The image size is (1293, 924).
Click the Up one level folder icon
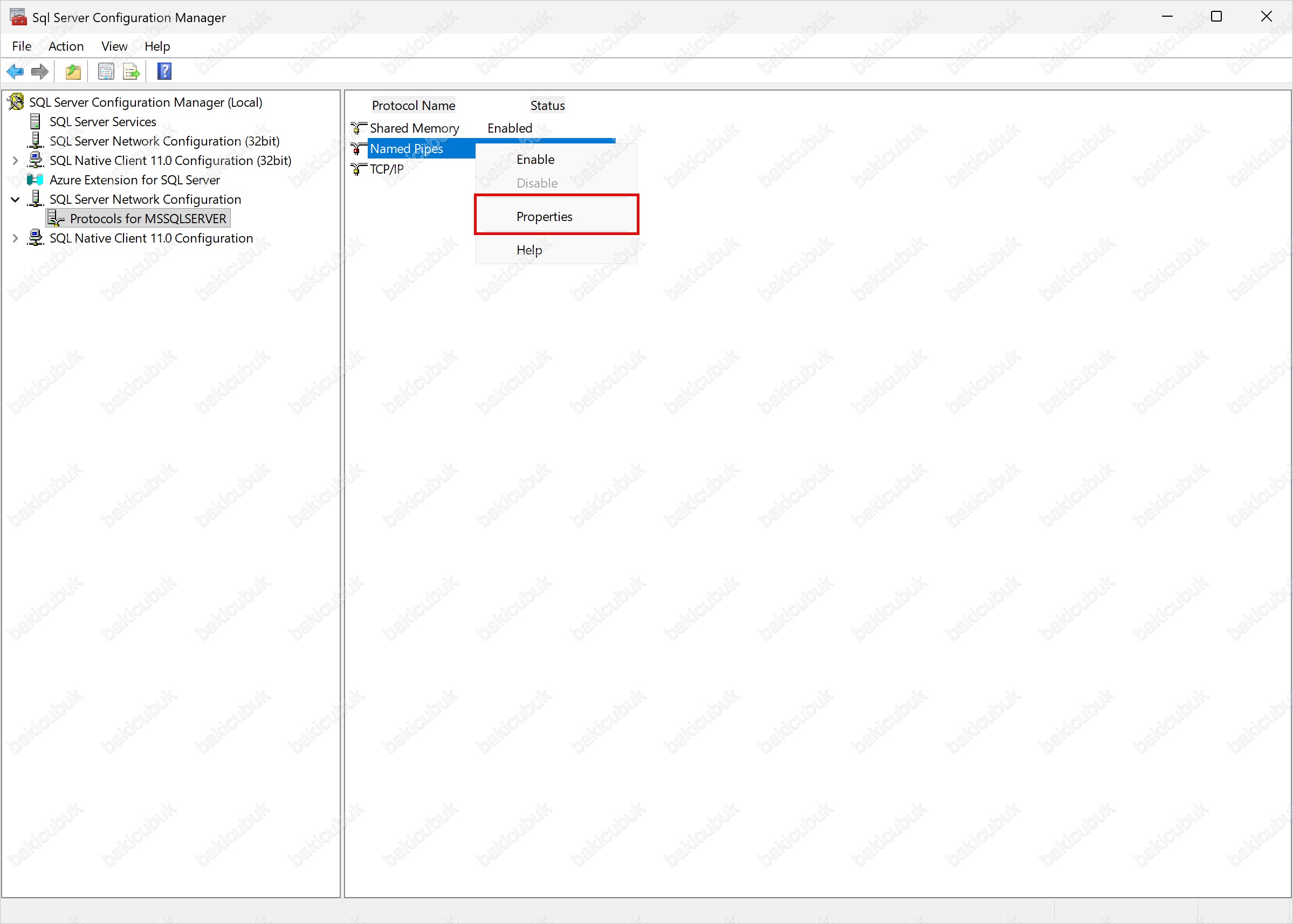click(x=73, y=72)
